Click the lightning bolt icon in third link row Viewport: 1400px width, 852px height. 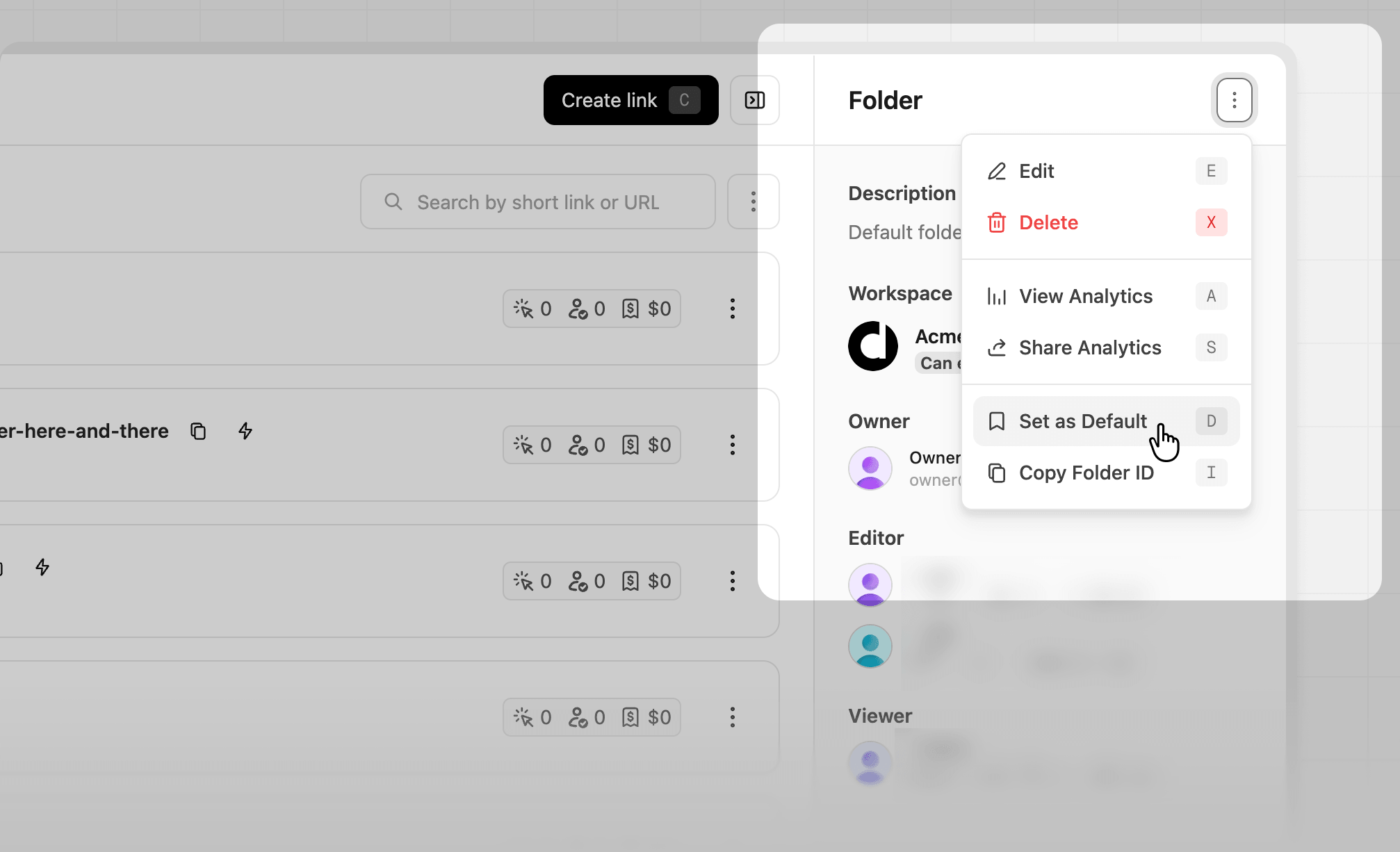[42, 567]
